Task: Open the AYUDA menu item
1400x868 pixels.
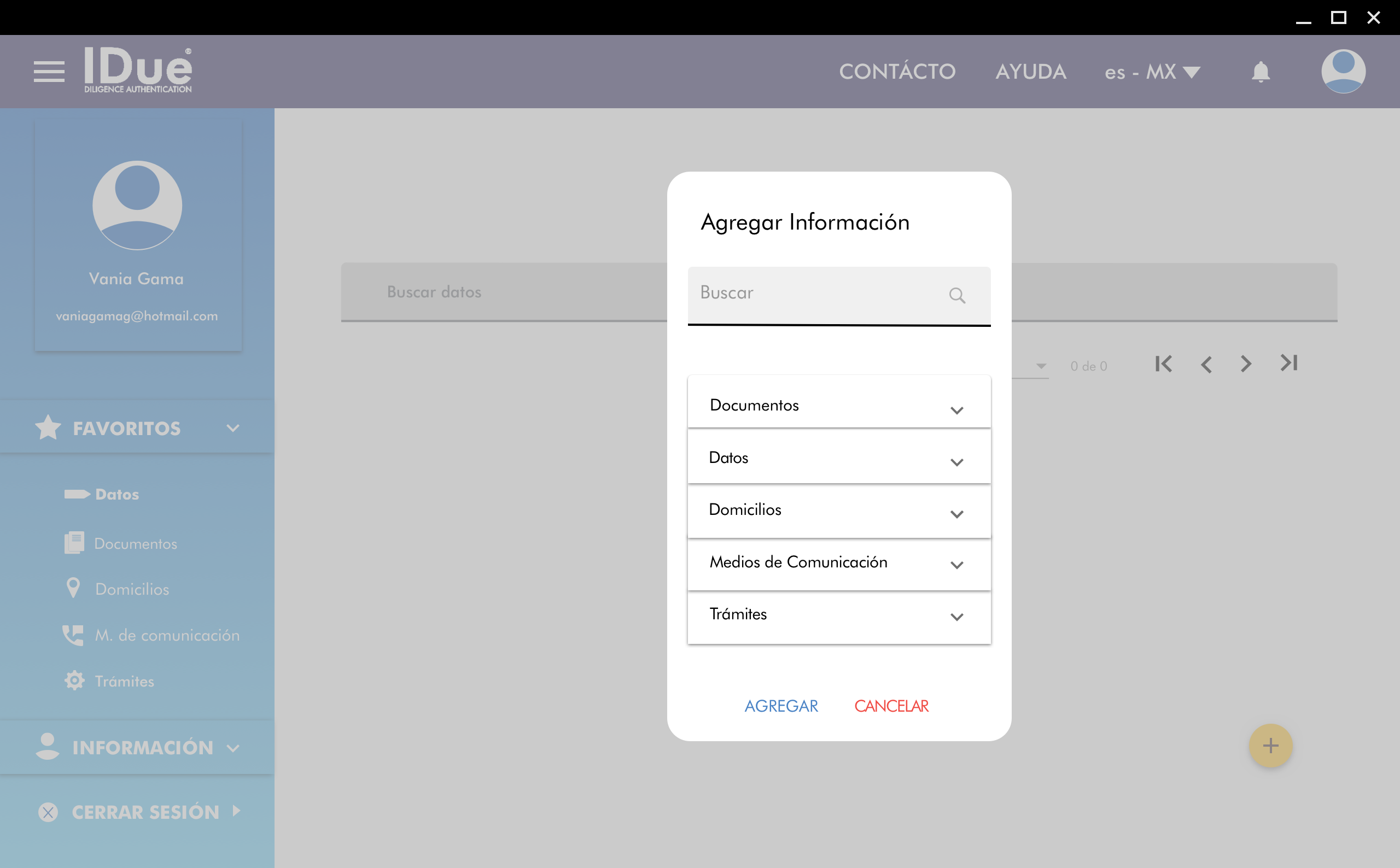Action: pos(1030,72)
